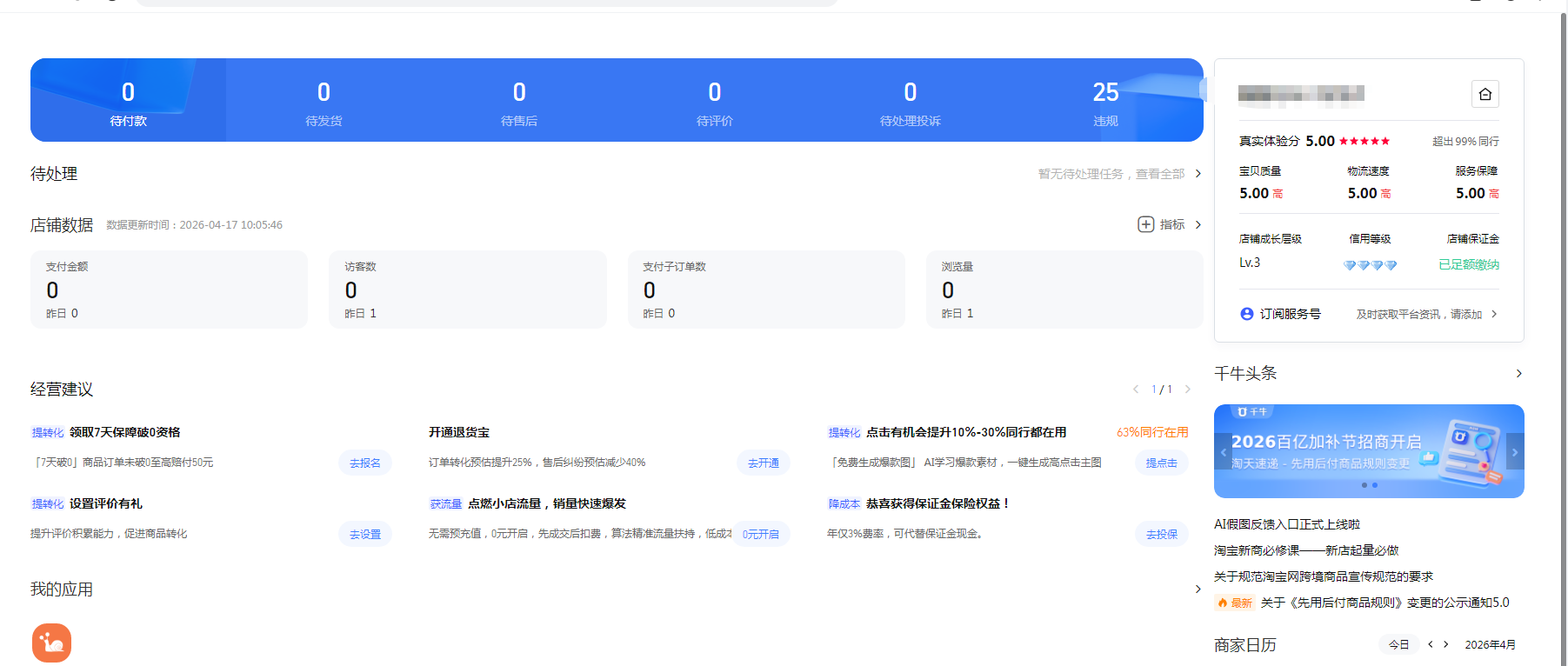Open the 支付金额 data card
The width and height of the screenshot is (1568, 666).
pos(169,290)
